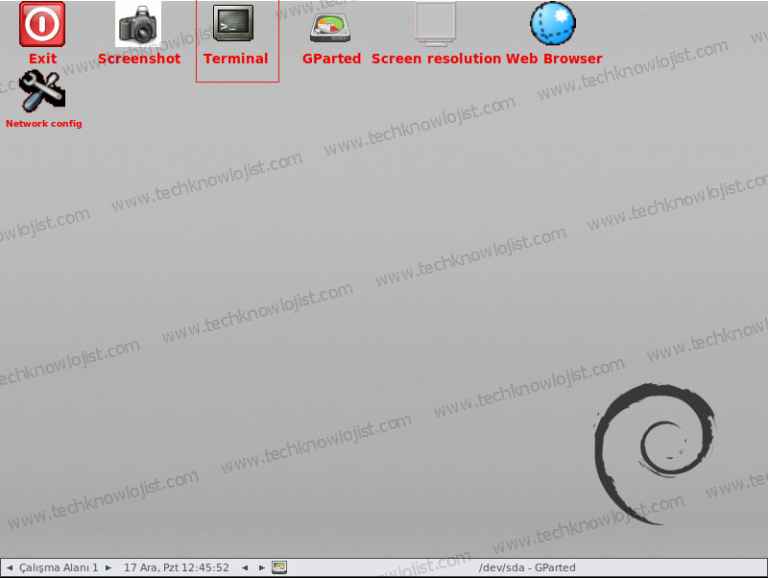Viewport: 768px width, 578px height.
Task: Click the Debian swirl logo on desktop
Action: pos(655,453)
